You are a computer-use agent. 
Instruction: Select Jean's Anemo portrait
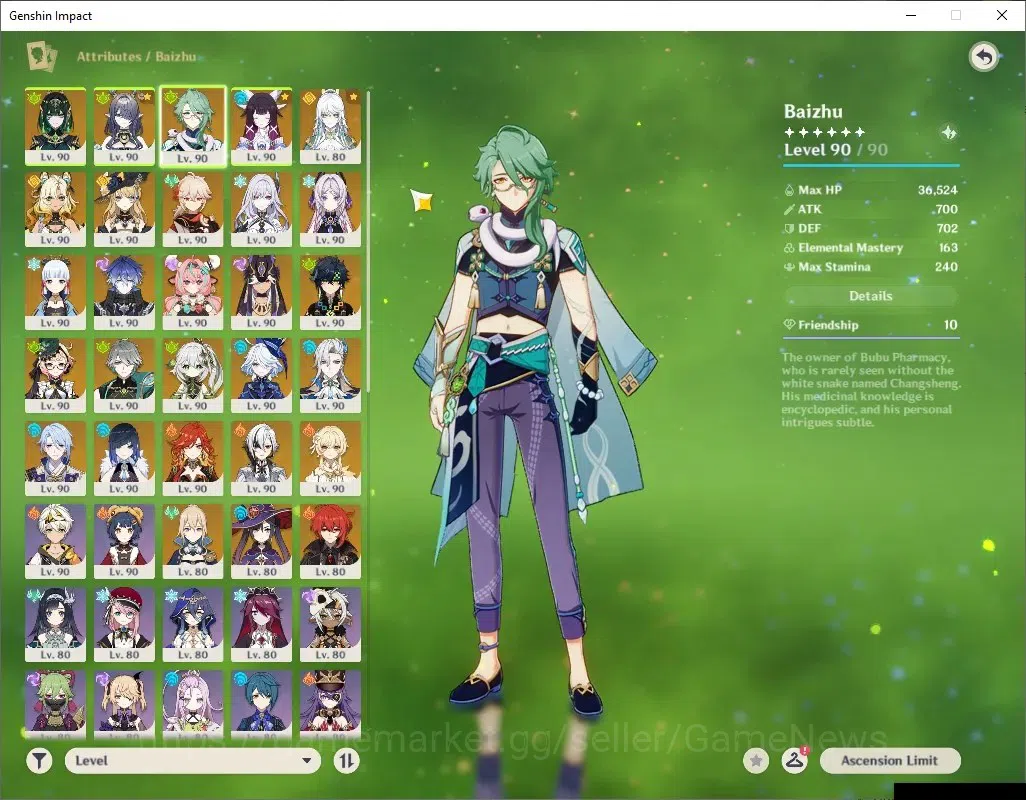coord(193,542)
